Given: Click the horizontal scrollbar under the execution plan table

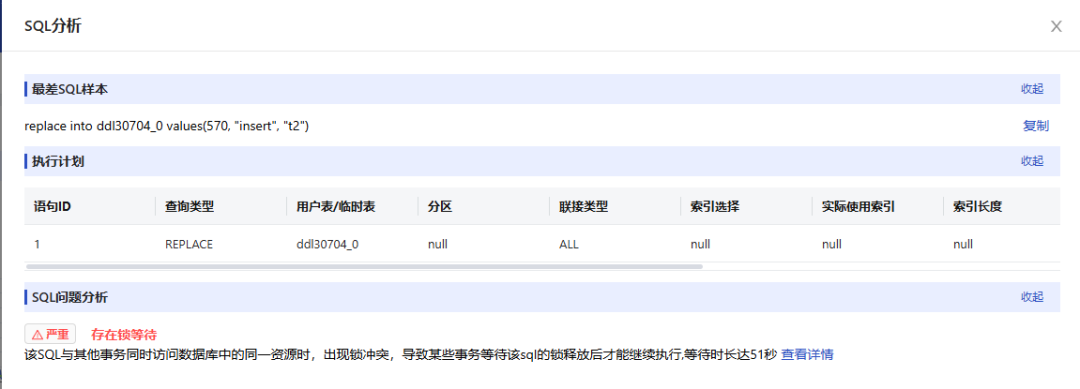Looking at the screenshot, I should tap(364, 266).
